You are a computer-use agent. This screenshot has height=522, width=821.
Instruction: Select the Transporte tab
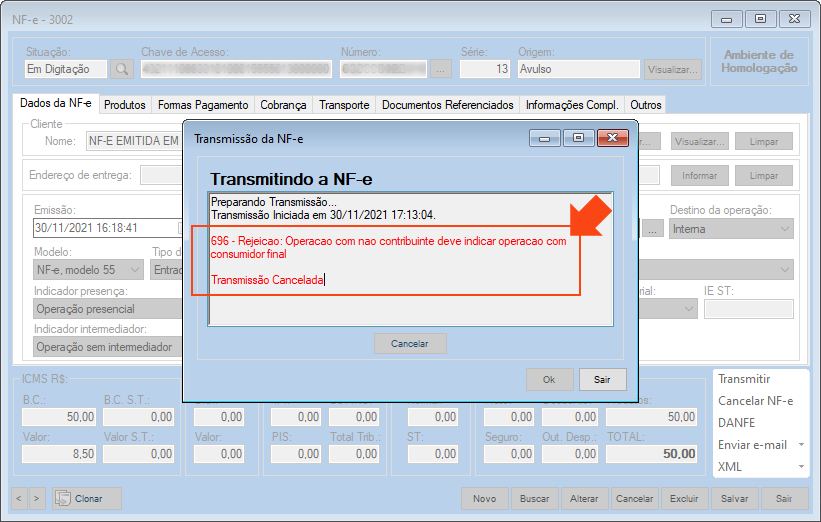coord(344,105)
